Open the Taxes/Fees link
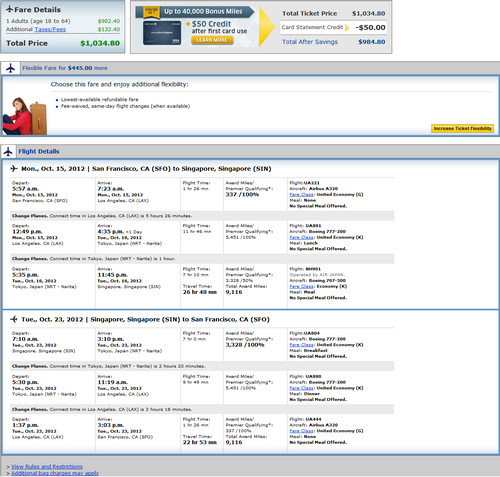The height and width of the screenshot is (477, 500). (x=50, y=29)
